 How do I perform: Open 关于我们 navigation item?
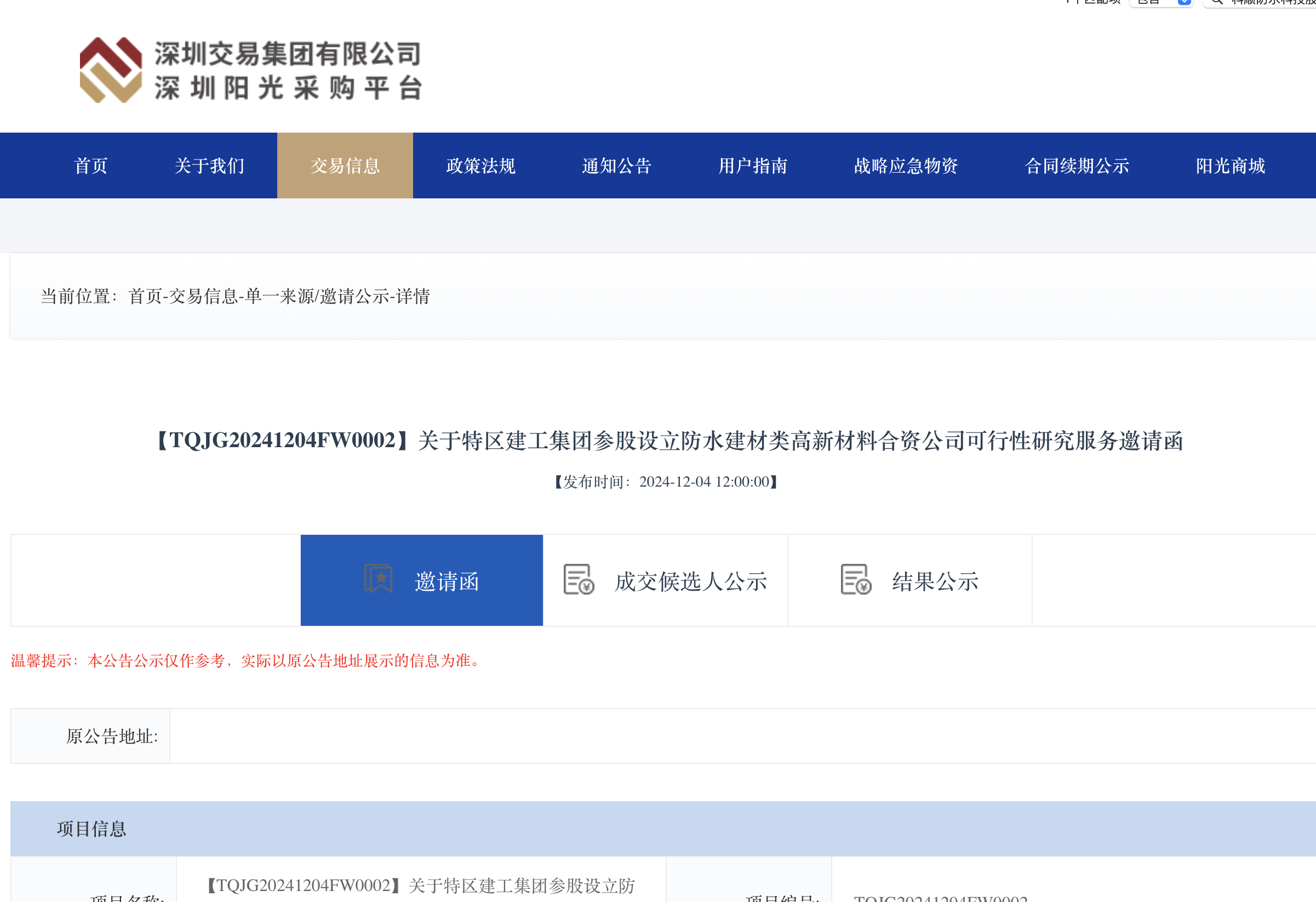pyautogui.click(x=209, y=166)
